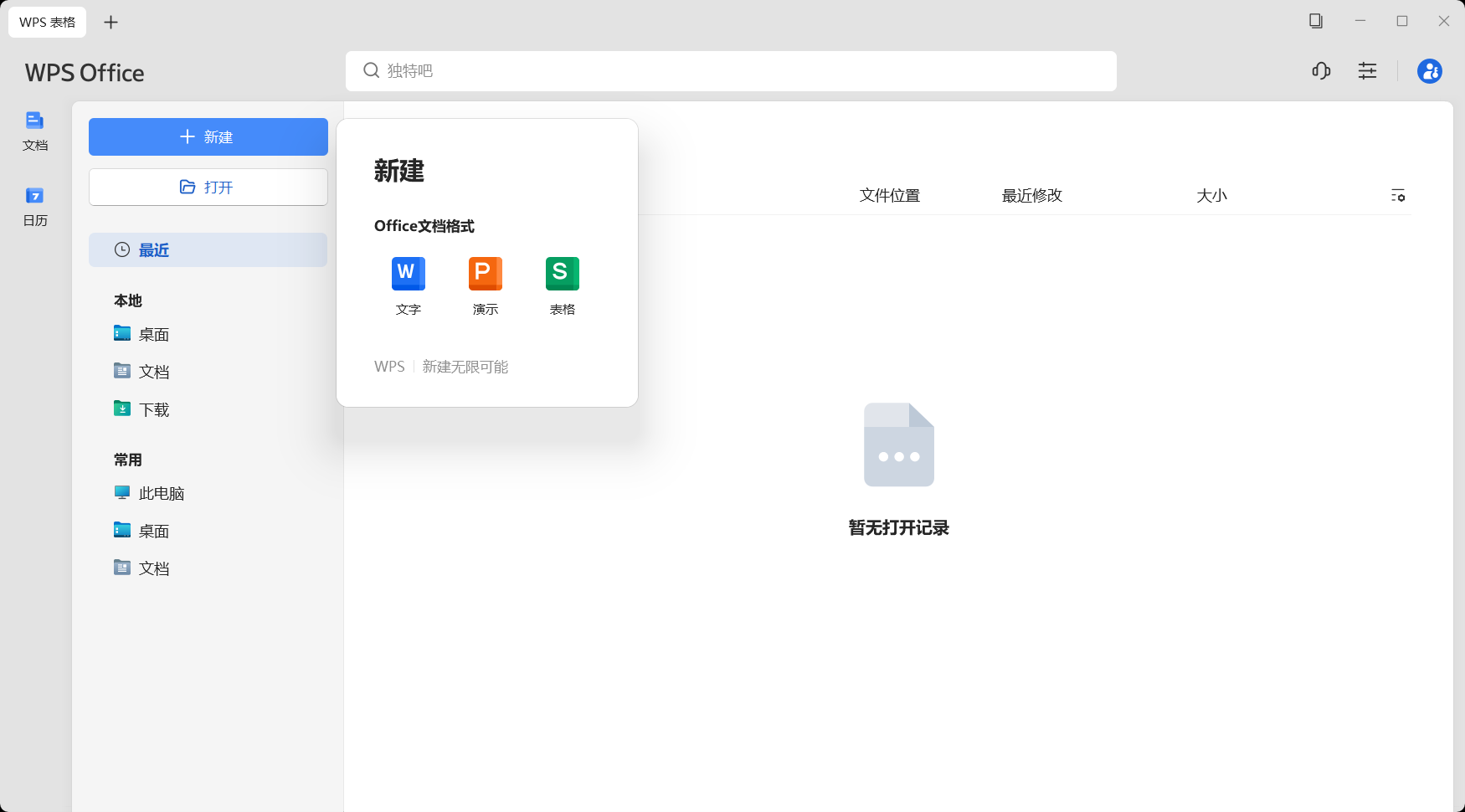The height and width of the screenshot is (812, 1465).
Task: Open the headset customer support icon
Action: 1321,71
